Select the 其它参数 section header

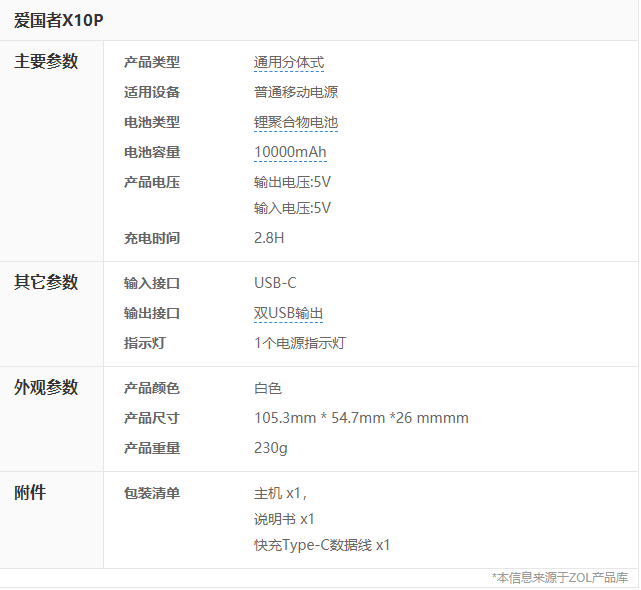pyautogui.click(x=46, y=282)
